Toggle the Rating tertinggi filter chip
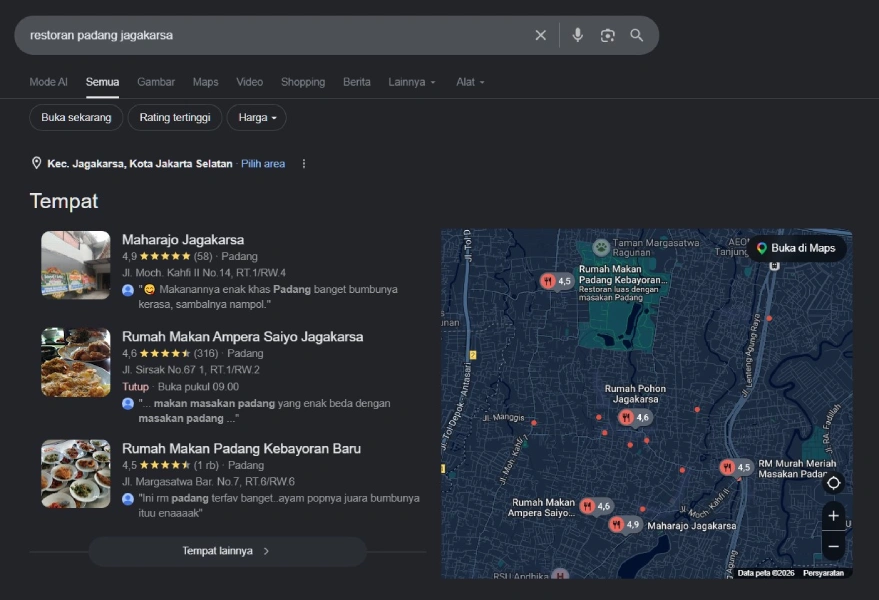The height and width of the screenshot is (600, 879). [x=175, y=118]
